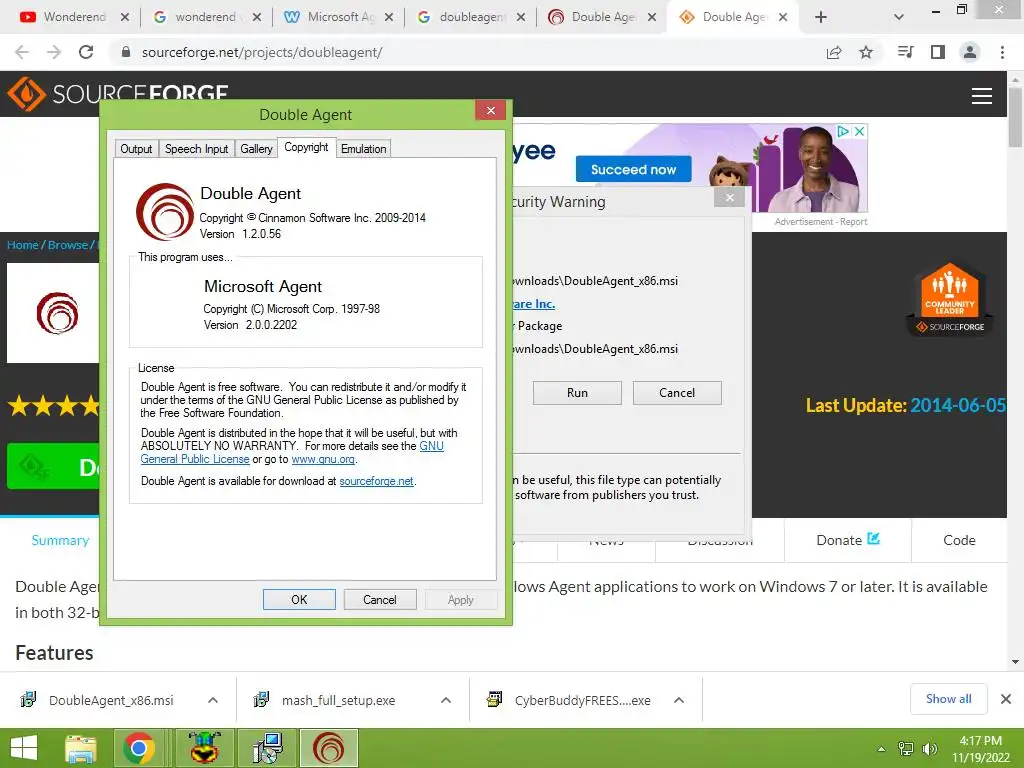This screenshot has height=768, width=1024.
Task: Click the Succeed now ad button
Action: click(633, 169)
